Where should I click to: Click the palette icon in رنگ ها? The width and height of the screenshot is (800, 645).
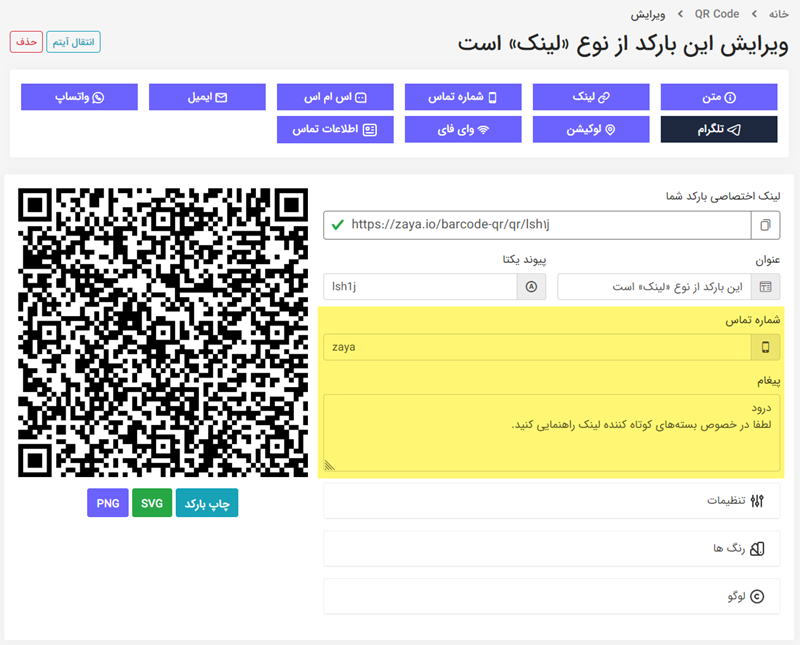(757, 549)
